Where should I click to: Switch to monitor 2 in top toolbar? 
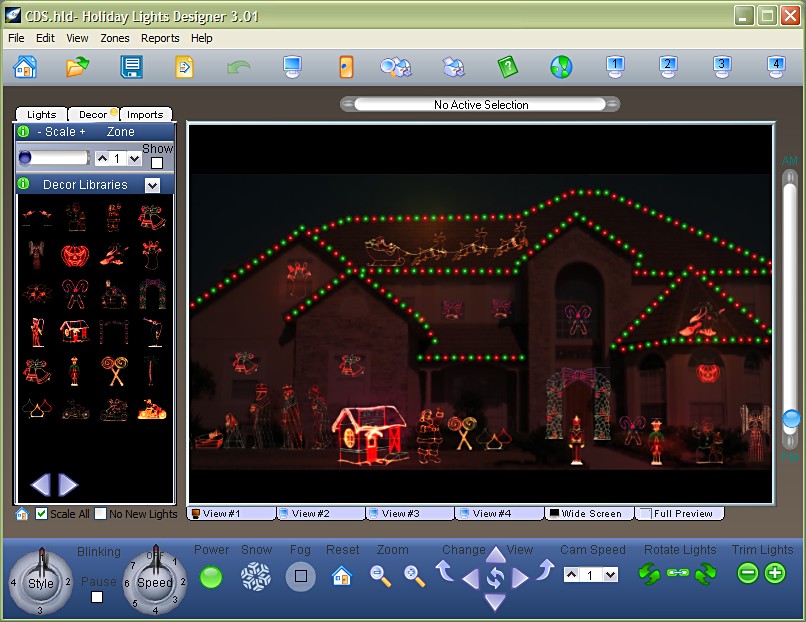(x=668, y=67)
